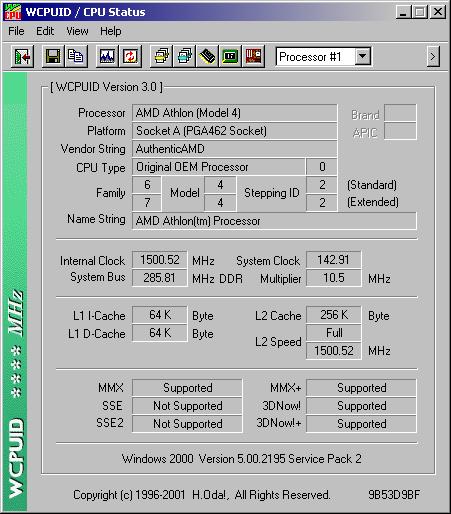Expand the Processor #1 dropdown arrow

click(x=362, y=57)
